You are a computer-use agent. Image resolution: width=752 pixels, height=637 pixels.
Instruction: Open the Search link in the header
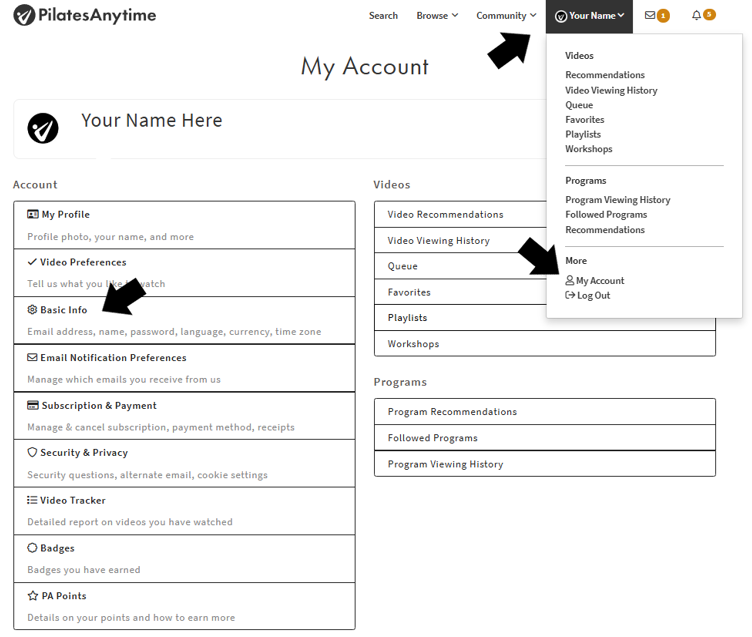[x=383, y=15]
